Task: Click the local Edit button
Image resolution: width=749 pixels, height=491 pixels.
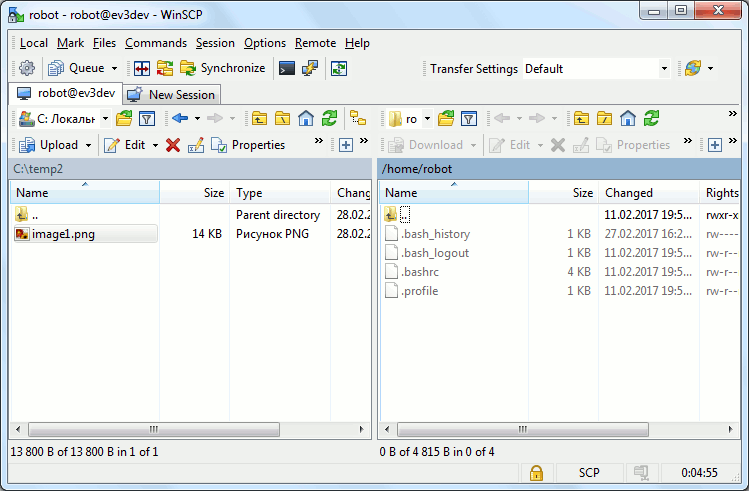Action: coord(124,145)
